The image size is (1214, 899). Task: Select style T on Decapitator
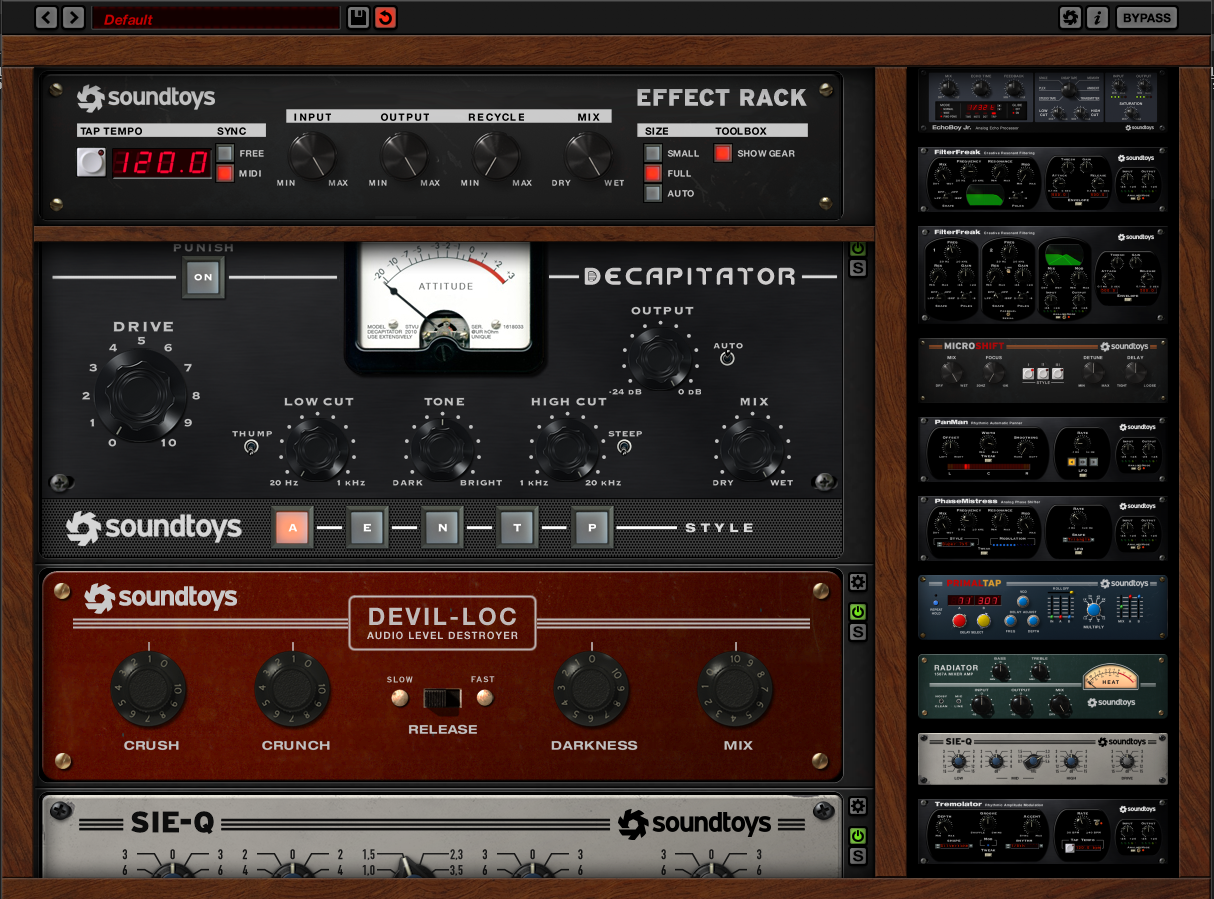[517, 527]
